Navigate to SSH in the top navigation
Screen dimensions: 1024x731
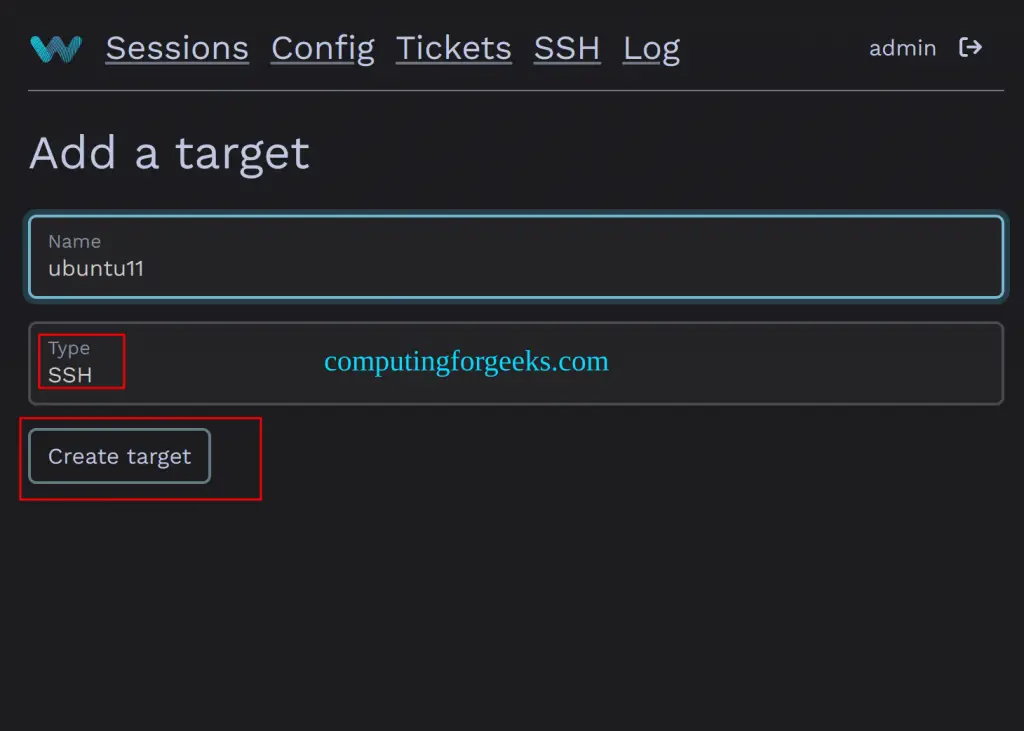[567, 48]
